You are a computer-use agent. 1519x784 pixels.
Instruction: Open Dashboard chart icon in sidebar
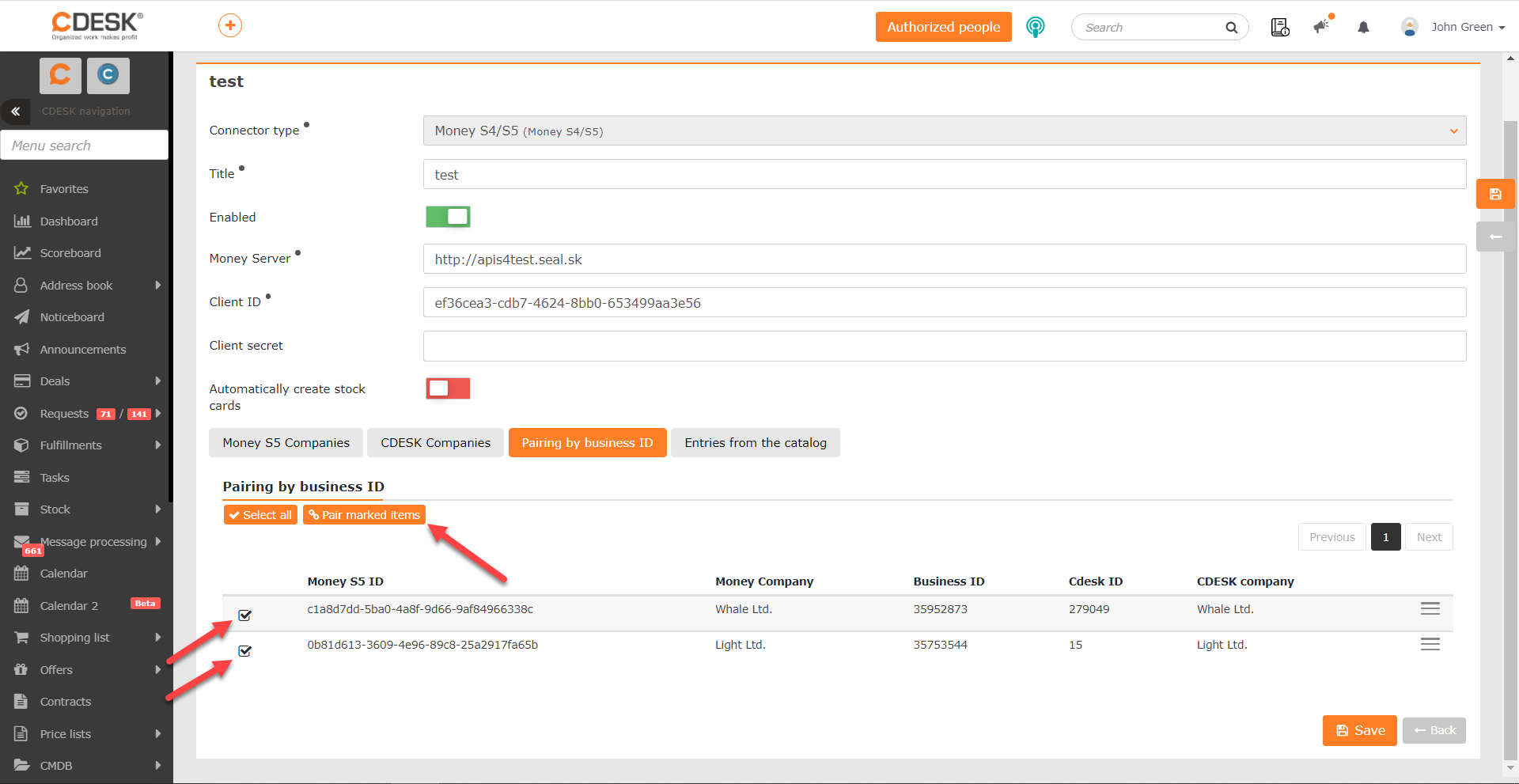[21, 222]
